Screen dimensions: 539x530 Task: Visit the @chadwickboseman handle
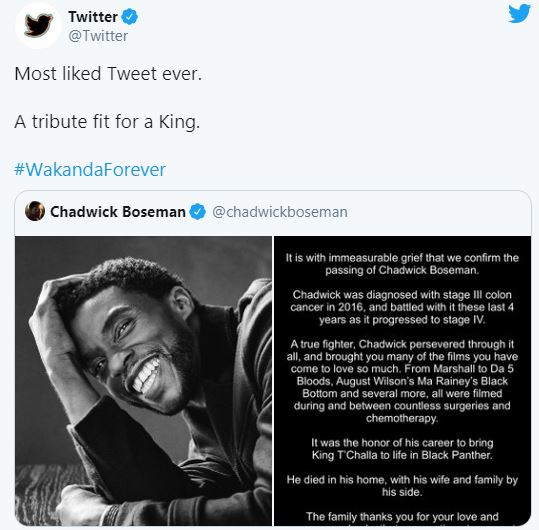280,212
